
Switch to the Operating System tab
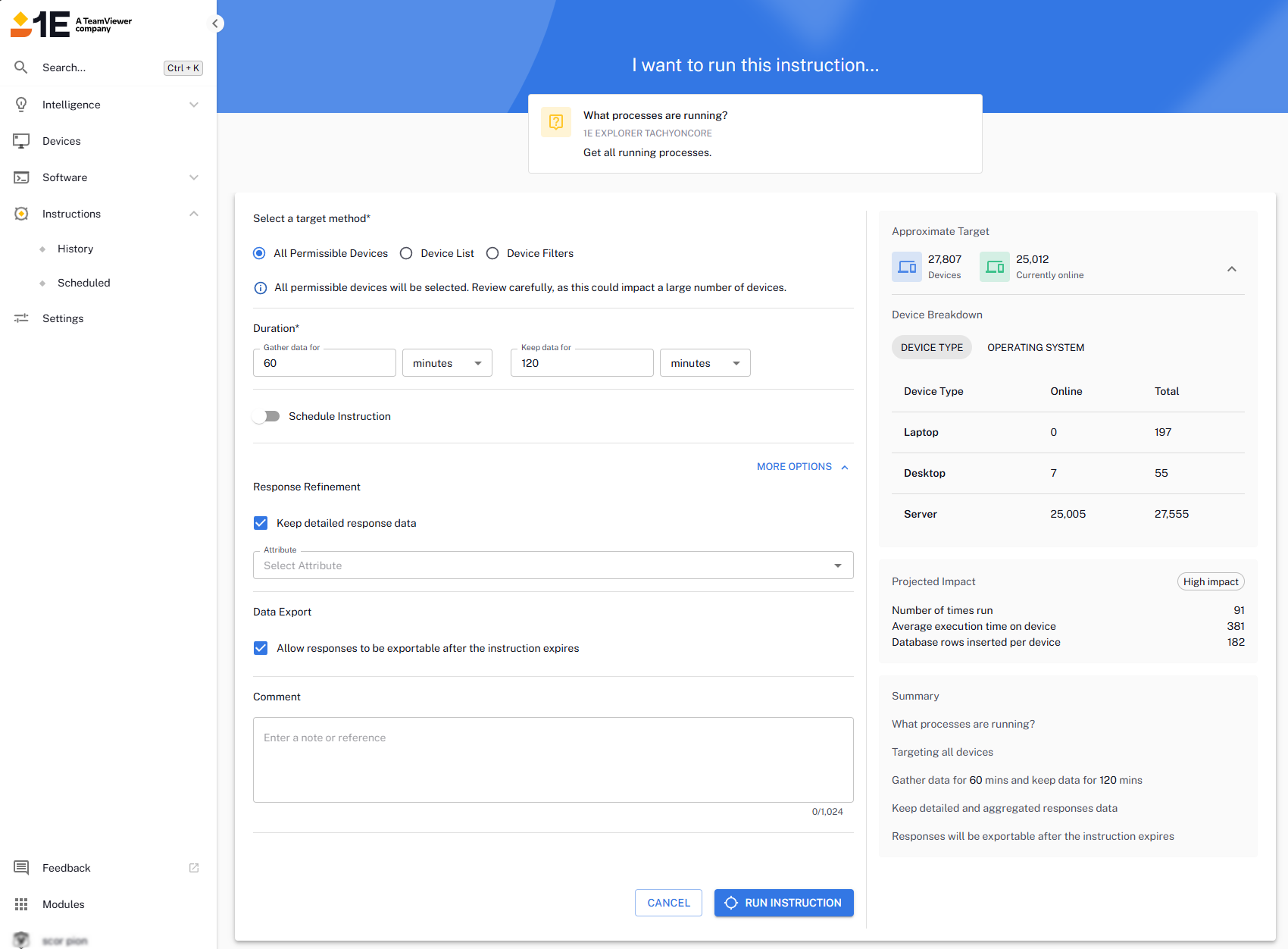click(x=1035, y=347)
